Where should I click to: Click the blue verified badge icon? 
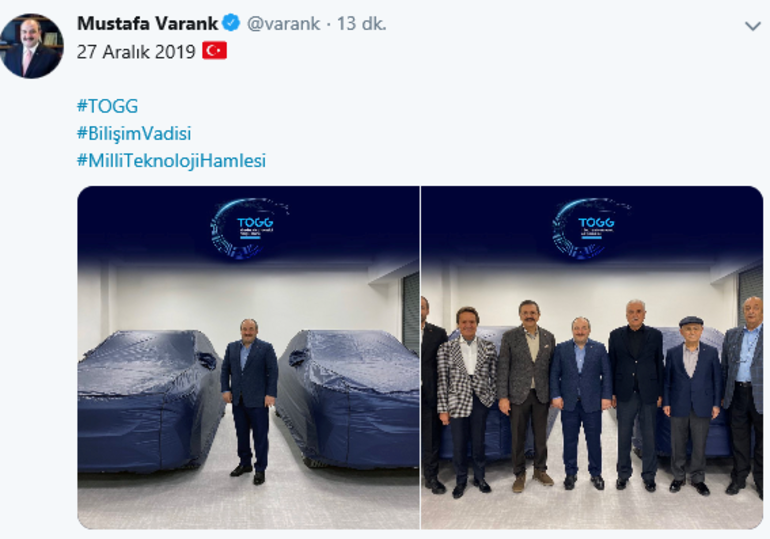click(x=231, y=23)
